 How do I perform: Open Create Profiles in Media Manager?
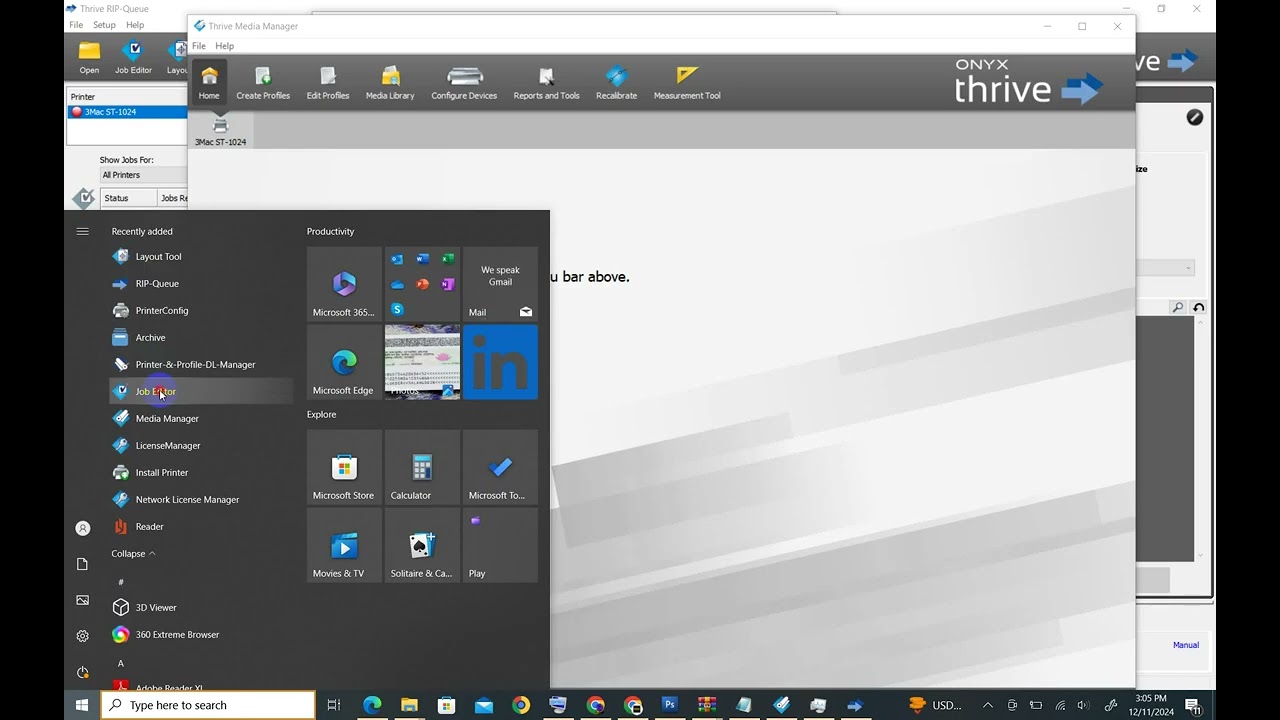[x=263, y=82]
